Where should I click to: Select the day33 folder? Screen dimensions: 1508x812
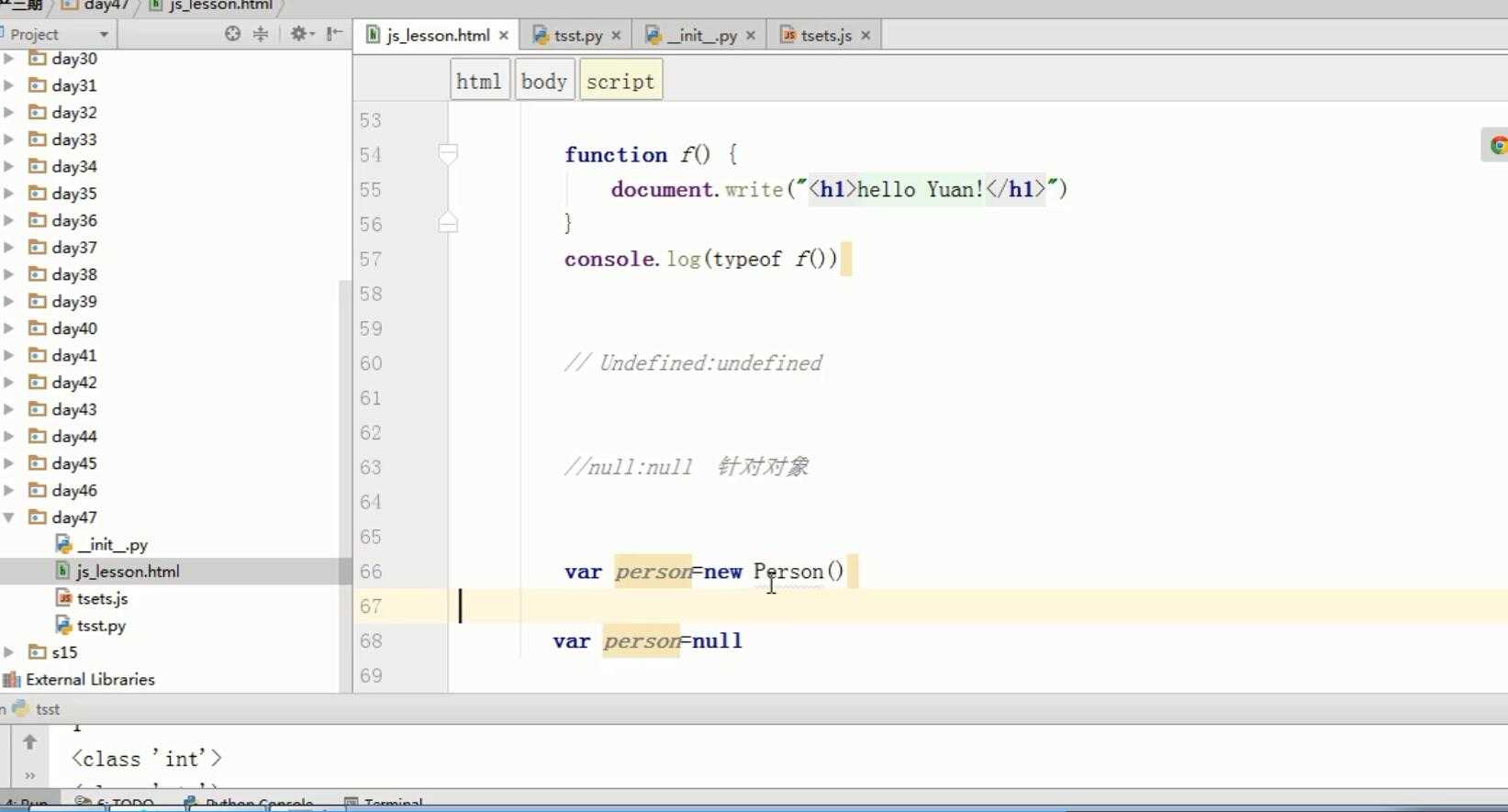pos(74,139)
